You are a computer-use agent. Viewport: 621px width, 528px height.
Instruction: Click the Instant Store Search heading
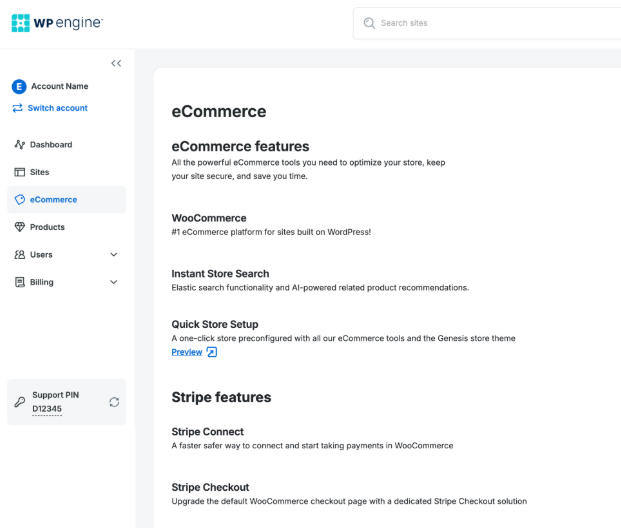(x=220, y=273)
